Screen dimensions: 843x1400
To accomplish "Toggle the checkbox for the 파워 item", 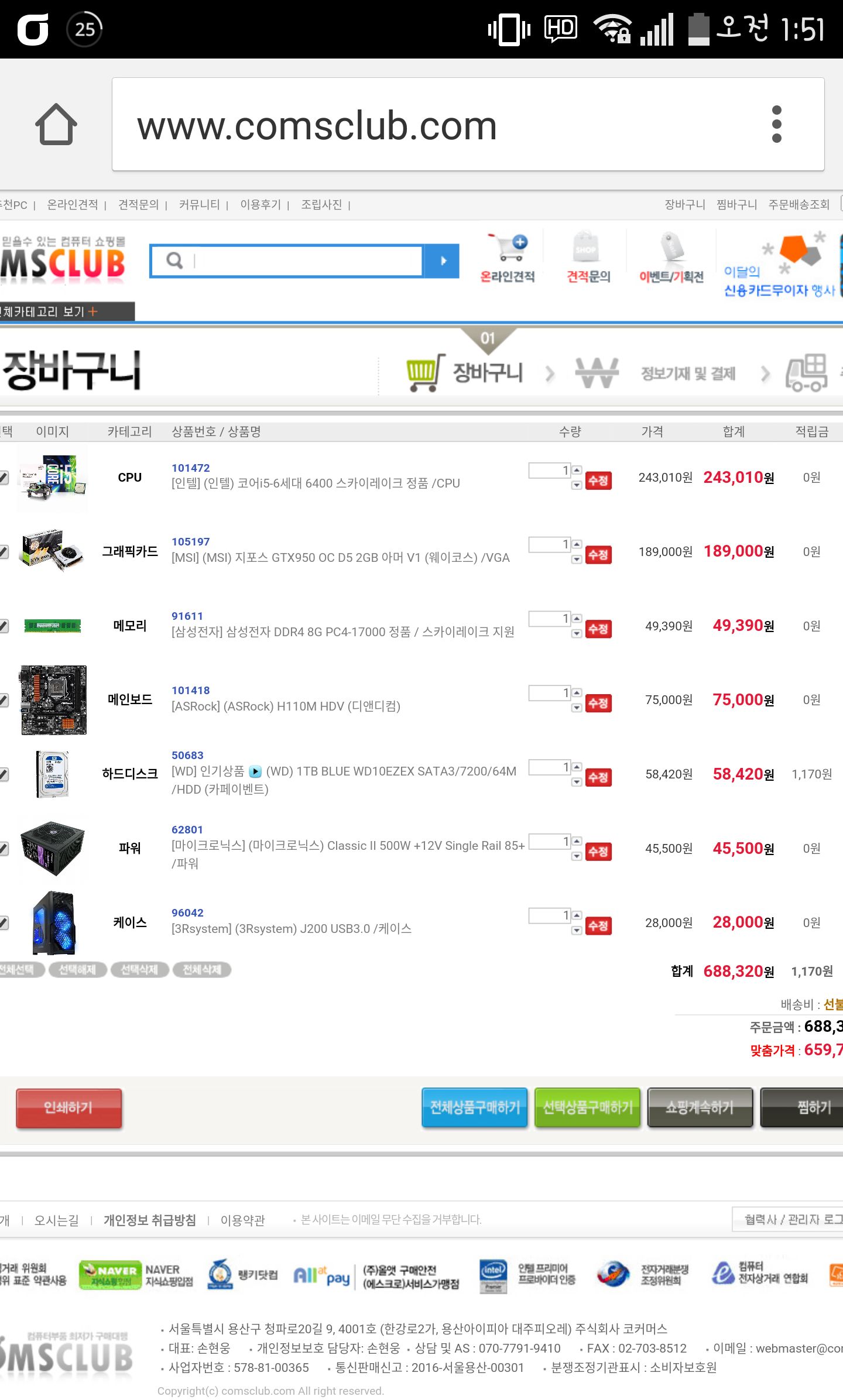I will (x=4, y=849).
